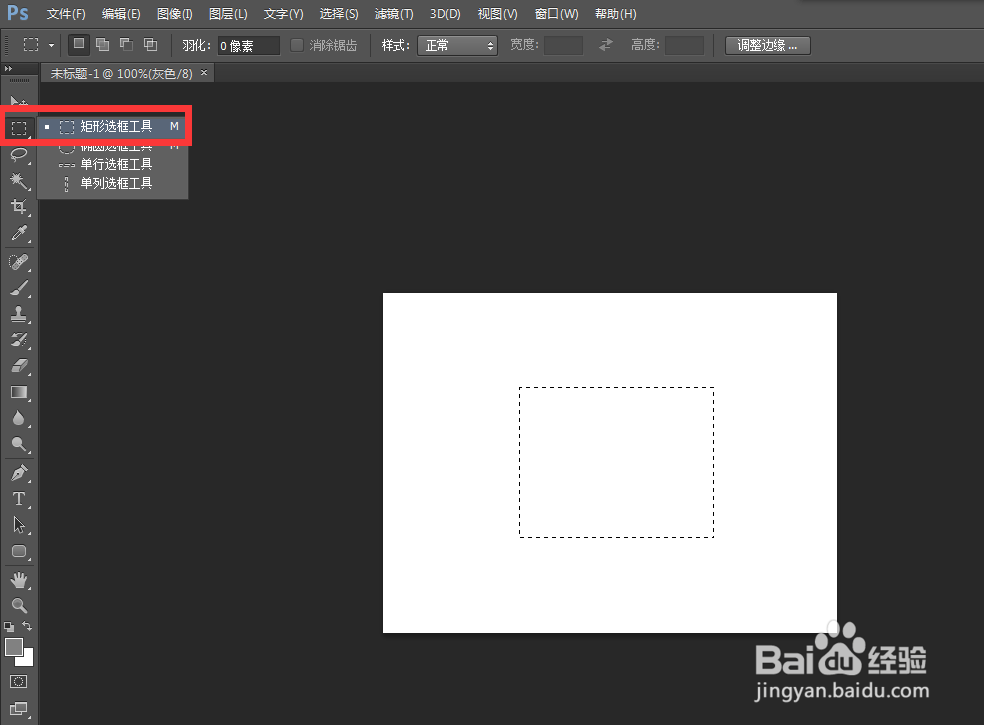
Task: Open the 编辑(E) menu
Action: pos(121,14)
